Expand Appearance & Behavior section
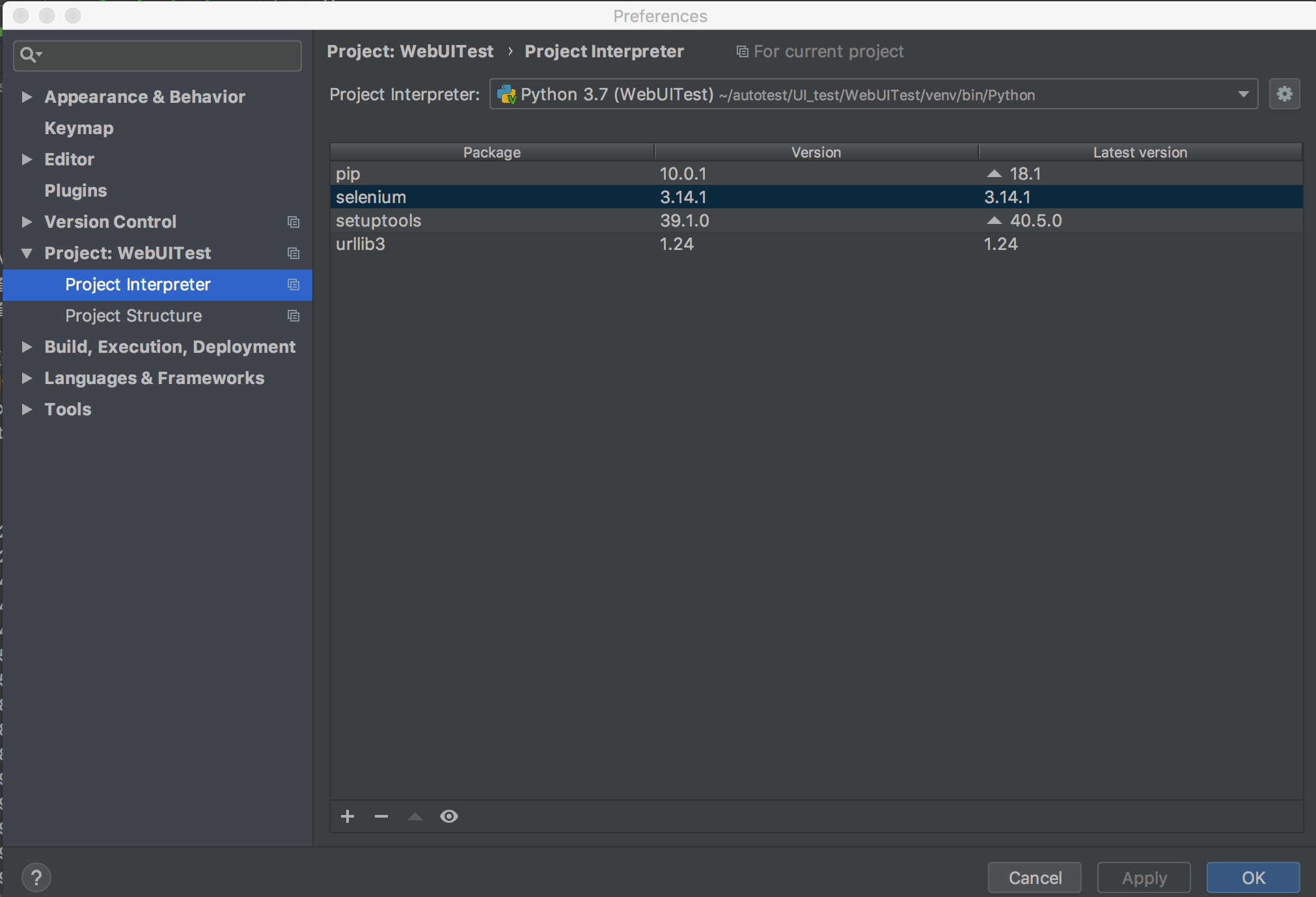This screenshot has height=897, width=1316. coord(27,97)
